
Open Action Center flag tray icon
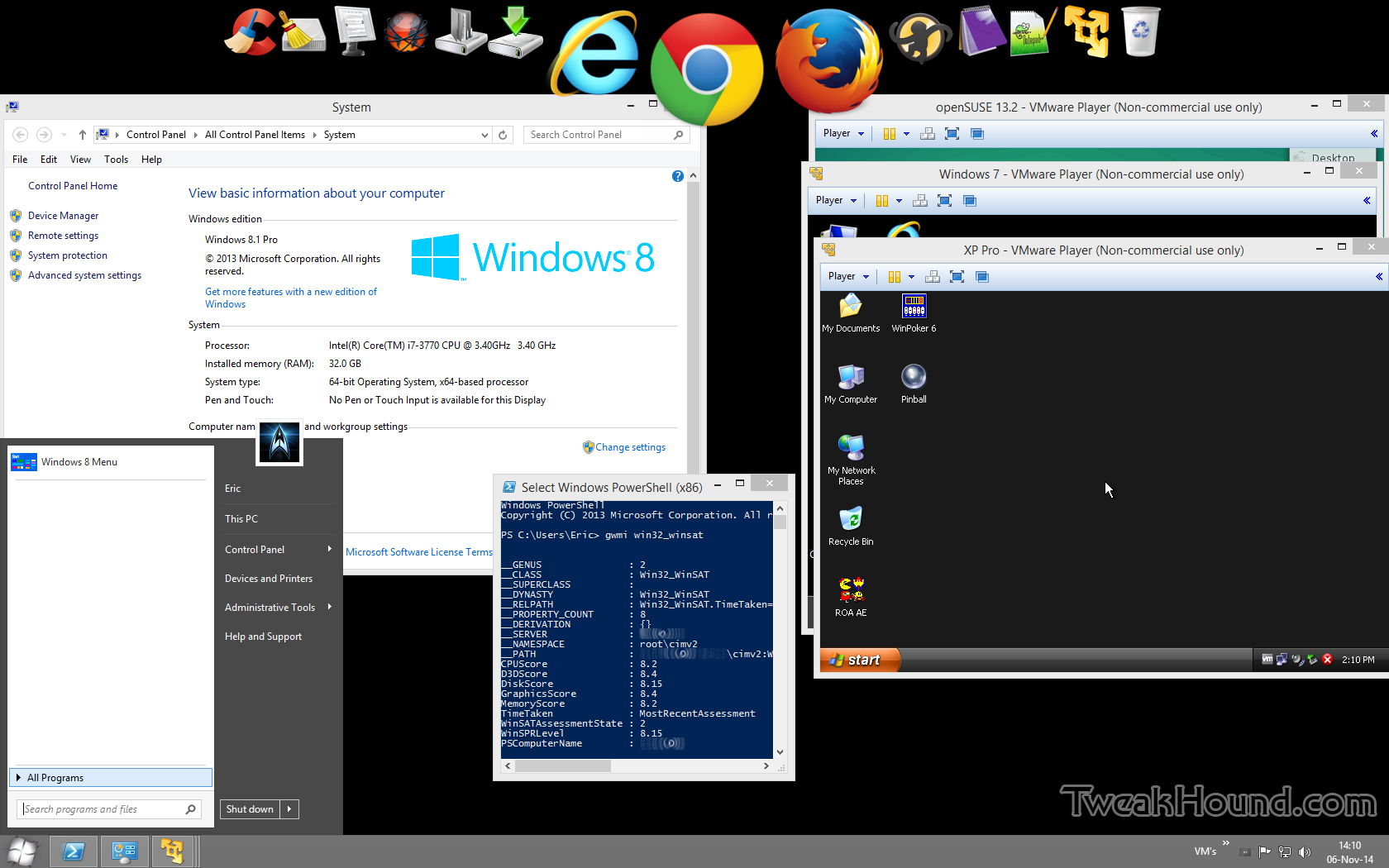[1265, 852]
